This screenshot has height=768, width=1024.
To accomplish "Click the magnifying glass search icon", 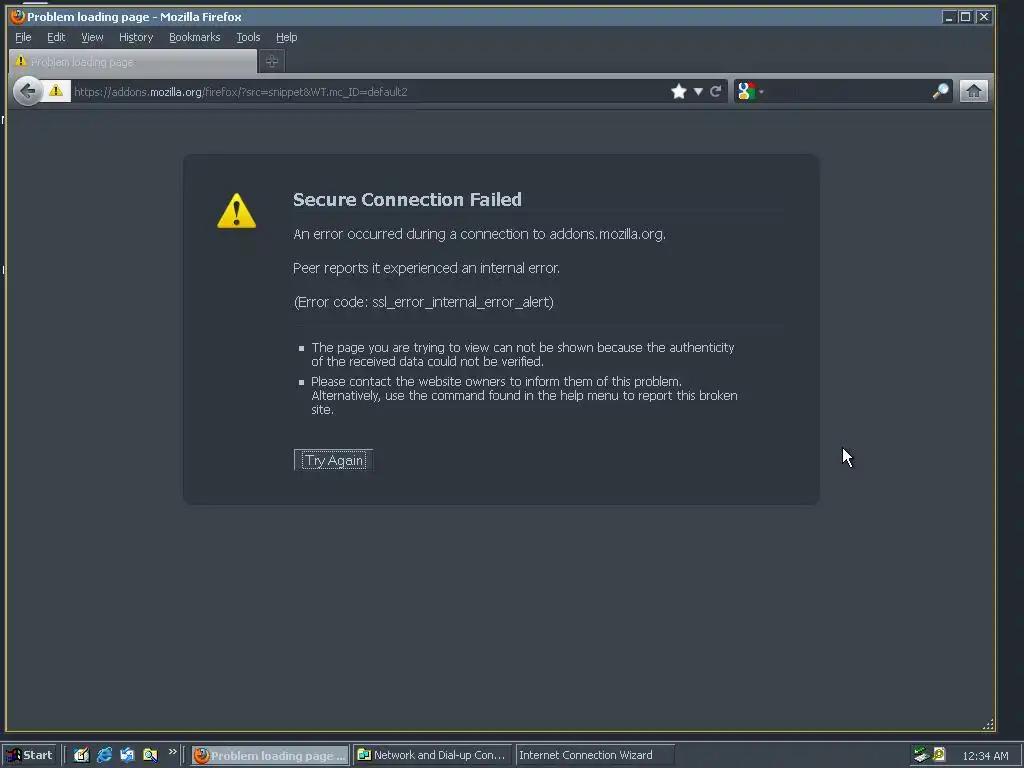I will click(940, 91).
